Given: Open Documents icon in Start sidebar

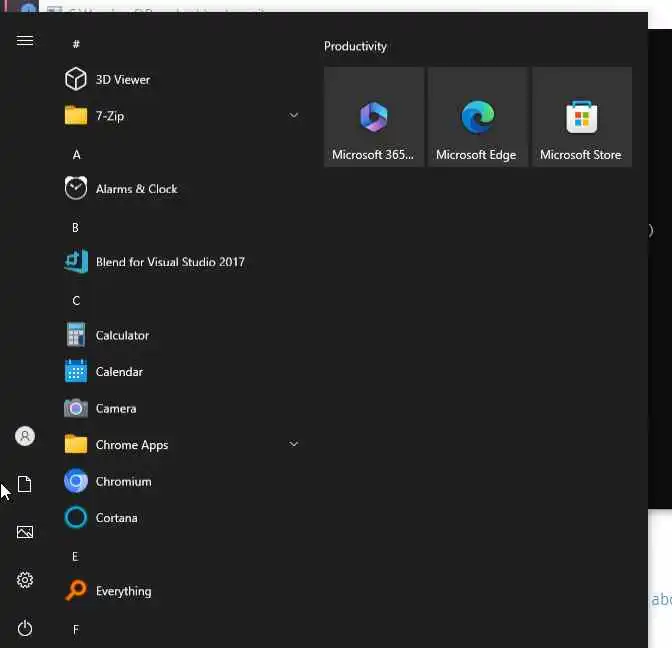Looking at the screenshot, I should (25, 484).
